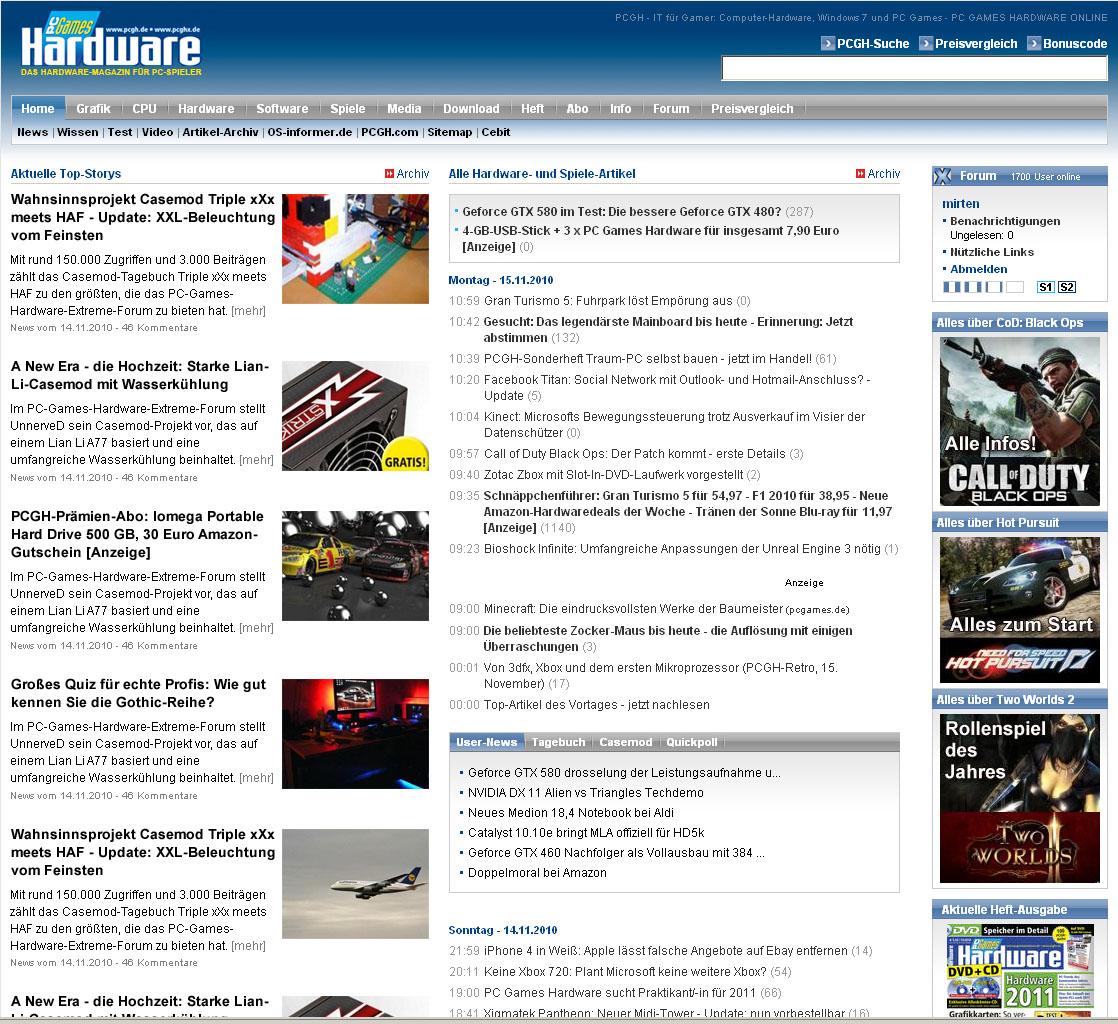This screenshot has height=1024, width=1118.
Task: Open the iPhone 4 in Weiß article
Action: tap(666, 951)
